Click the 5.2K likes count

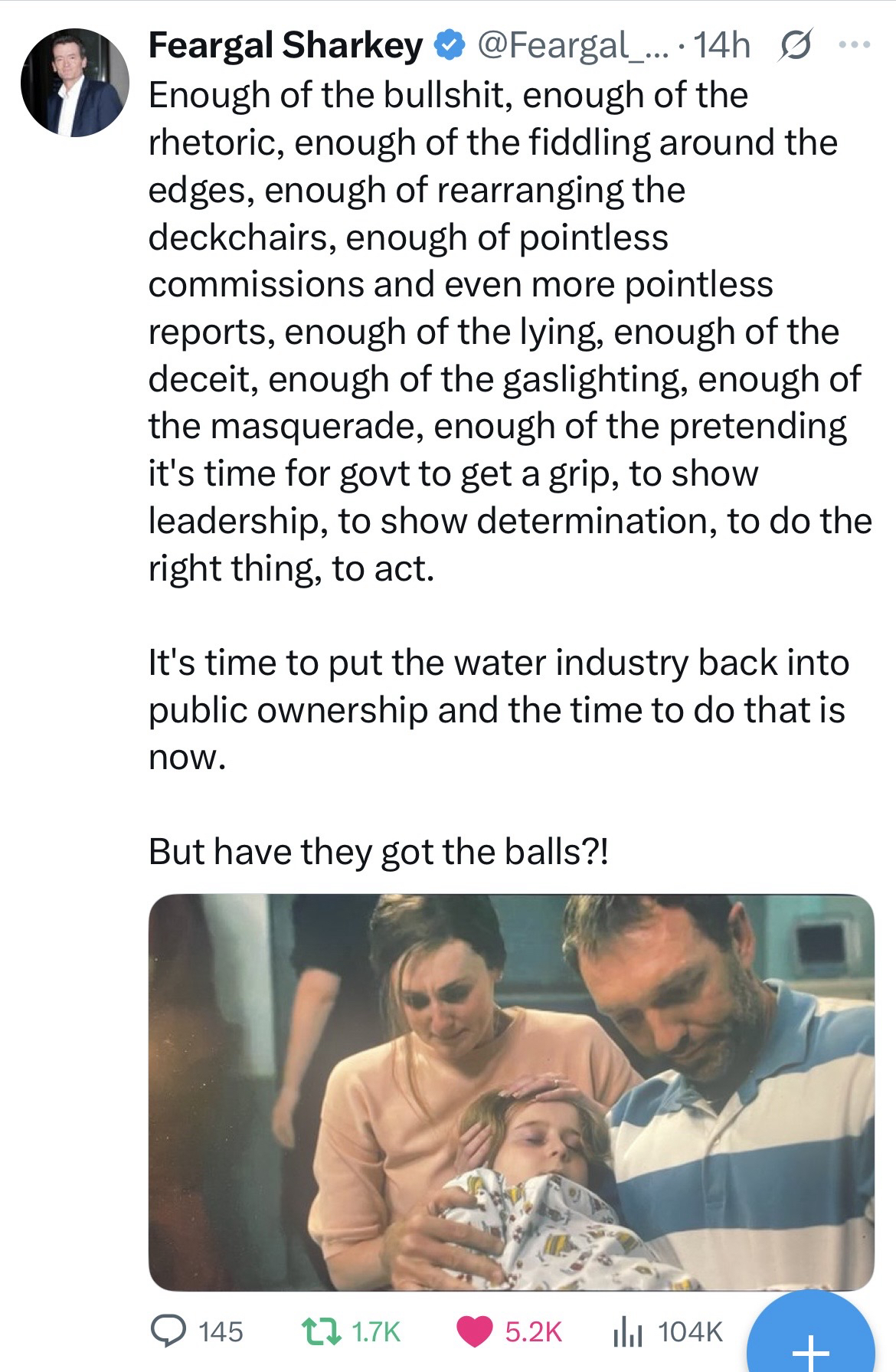[533, 1331]
